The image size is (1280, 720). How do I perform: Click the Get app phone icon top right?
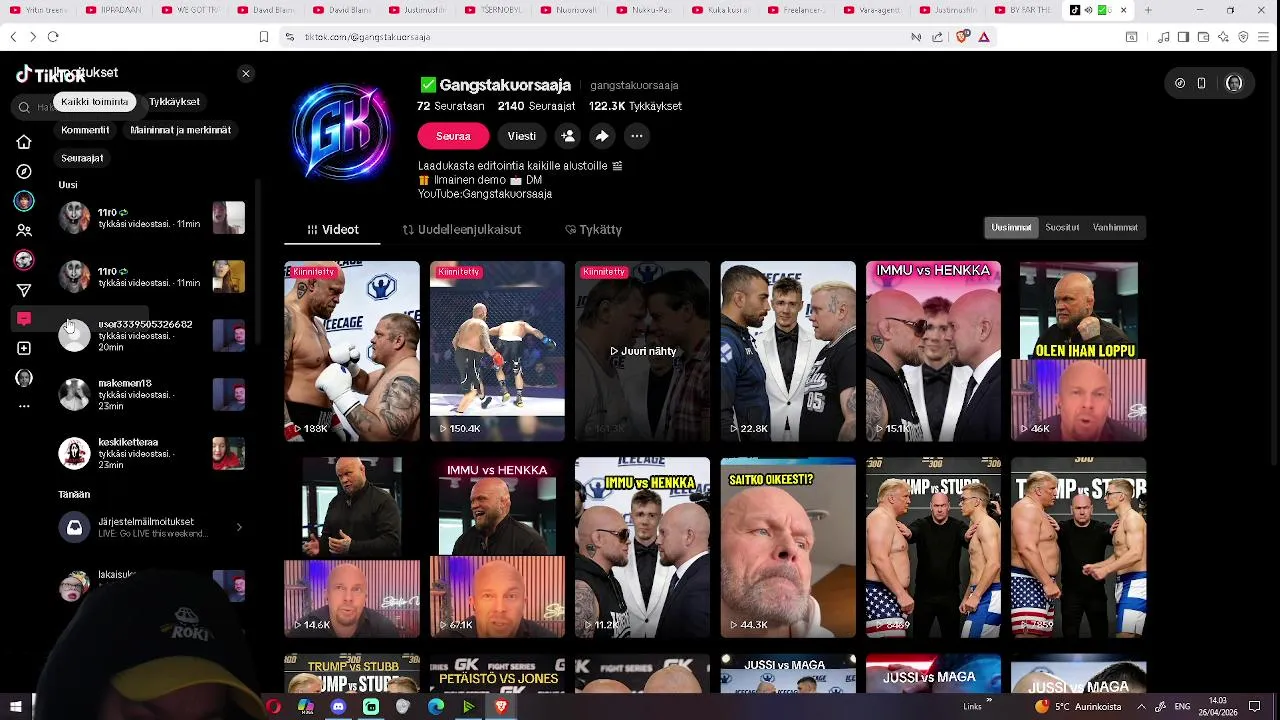pyautogui.click(x=1202, y=83)
